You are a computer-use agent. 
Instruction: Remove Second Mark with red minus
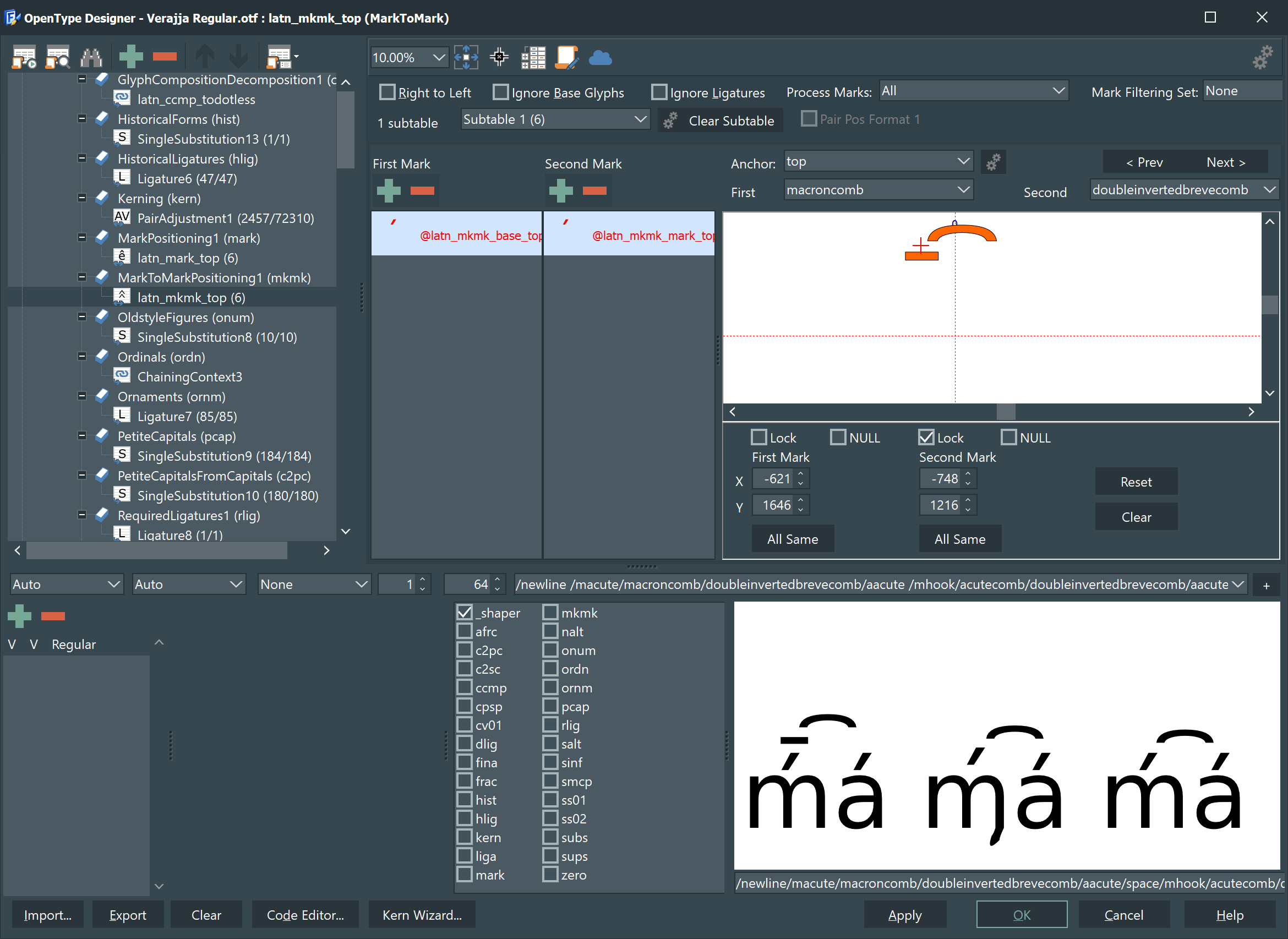[x=594, y=190]
